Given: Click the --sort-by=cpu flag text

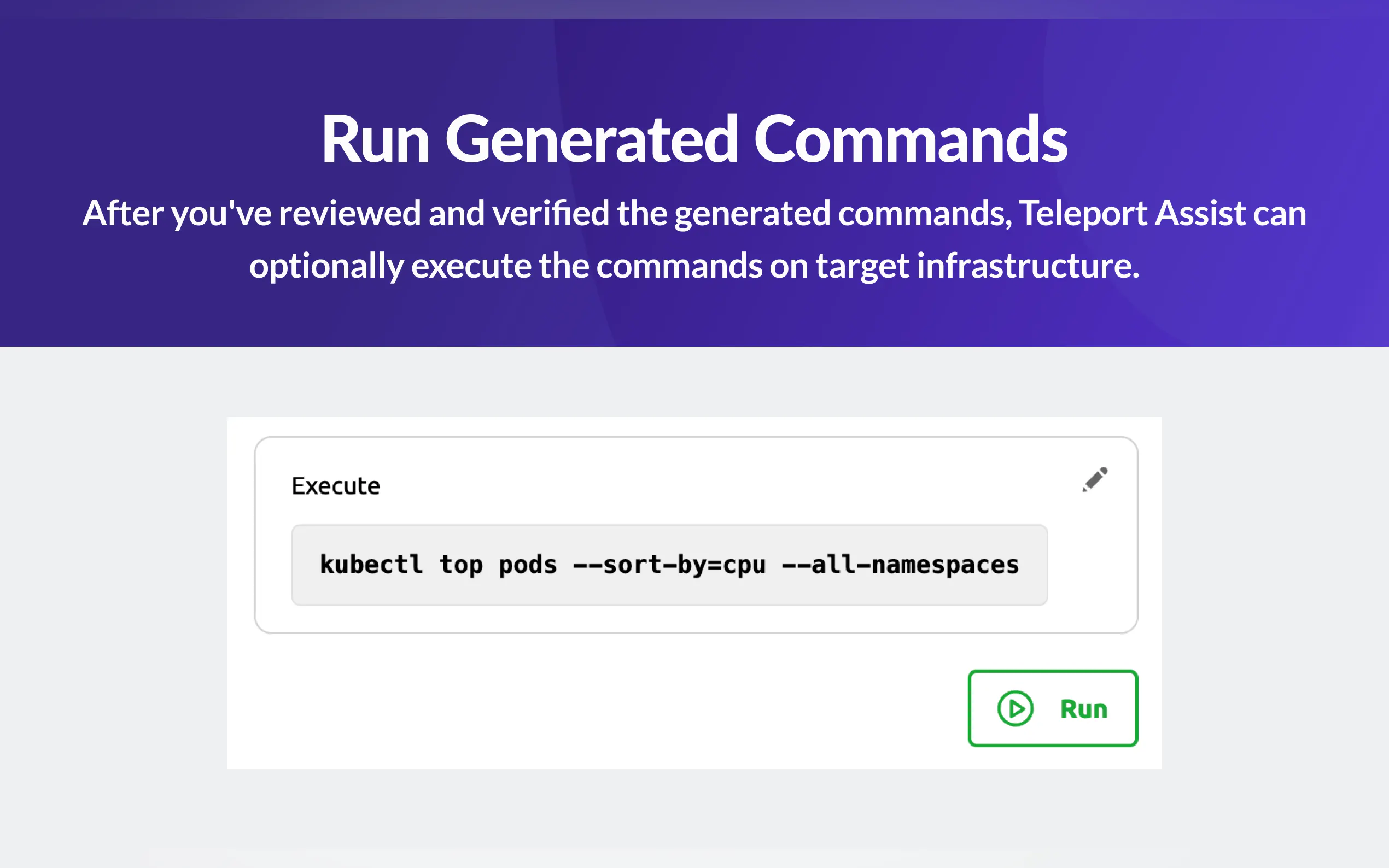Looking at the screenshot, I should [x=669, y=565].
